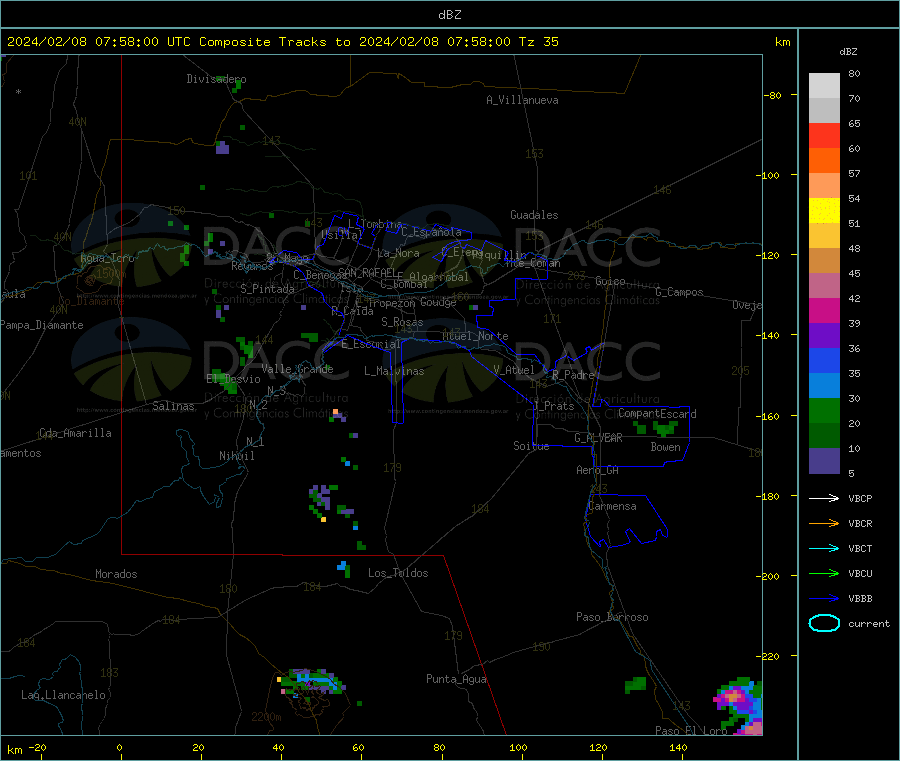Click the 'S_Pintada' map label
This screenshot has height=761, width=900.
[267, 289]
